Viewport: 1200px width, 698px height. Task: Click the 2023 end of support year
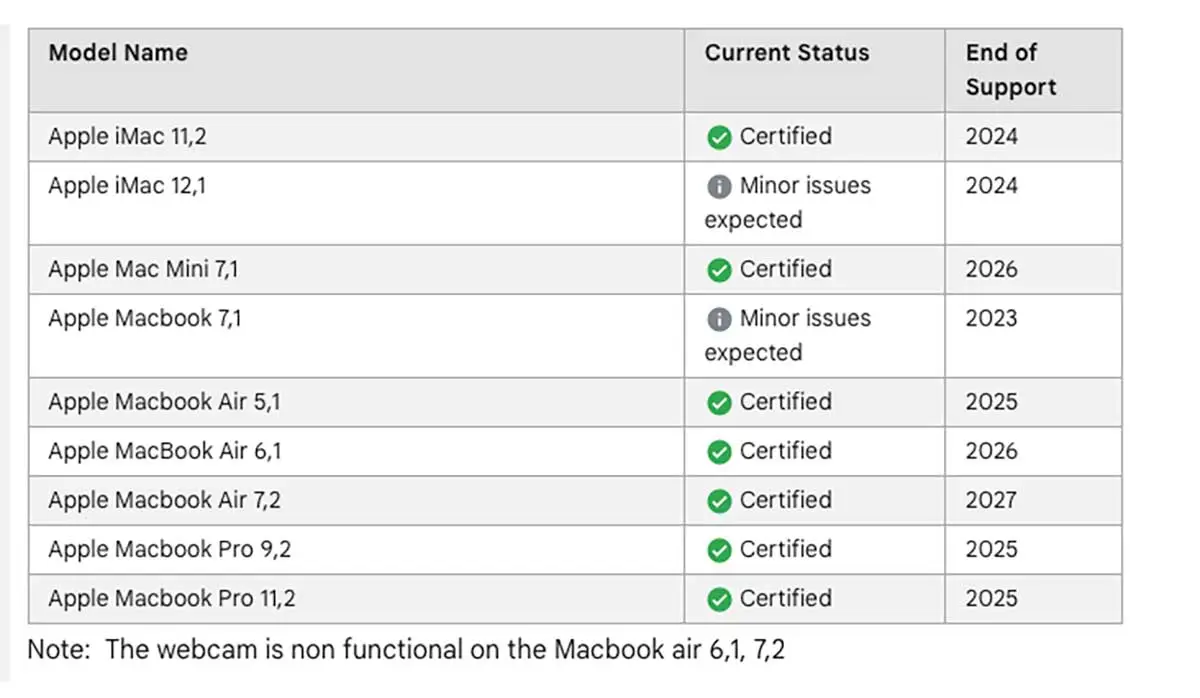pyautogui.click(x=991, y=318)
